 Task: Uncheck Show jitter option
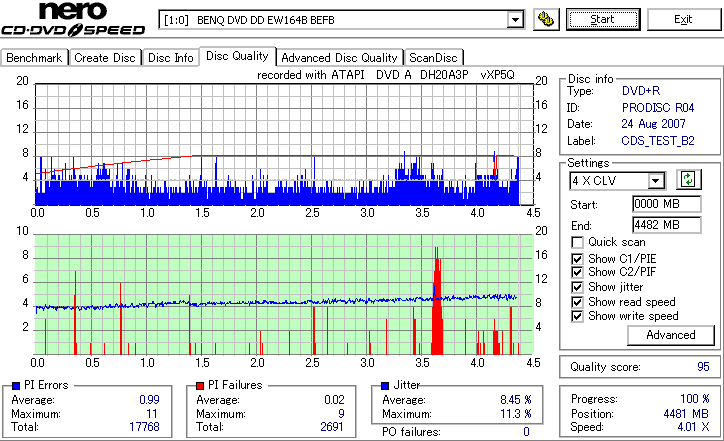[577, 287]
